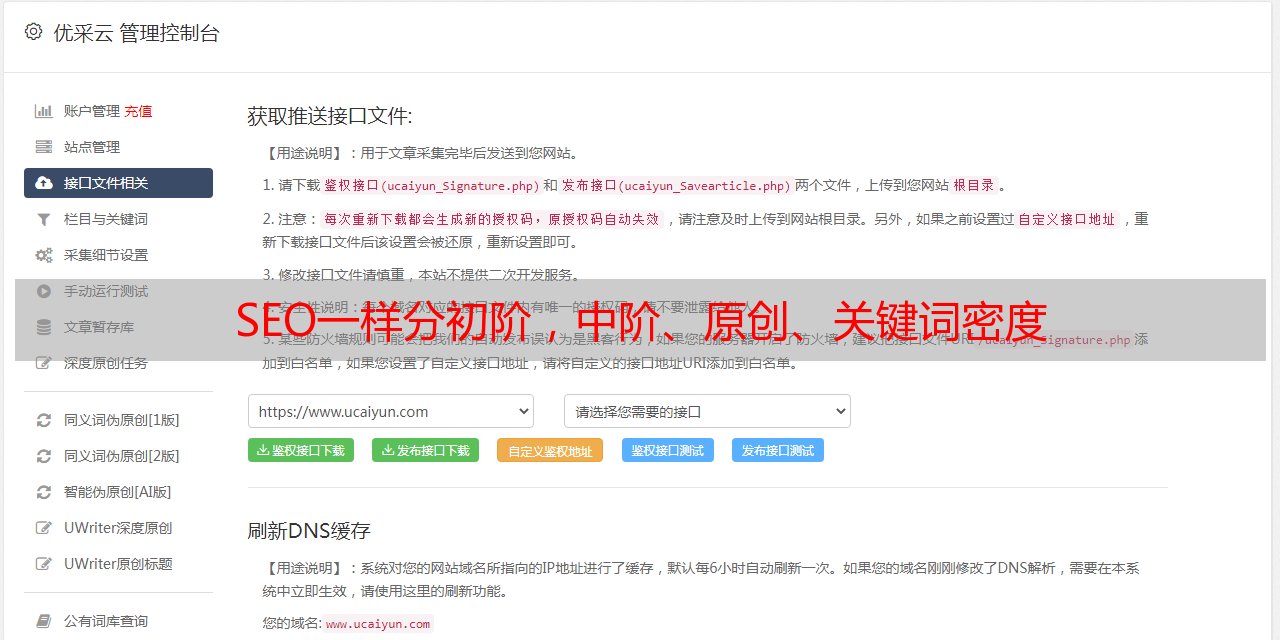Open the 站点管理 menu item

point(92,147)
